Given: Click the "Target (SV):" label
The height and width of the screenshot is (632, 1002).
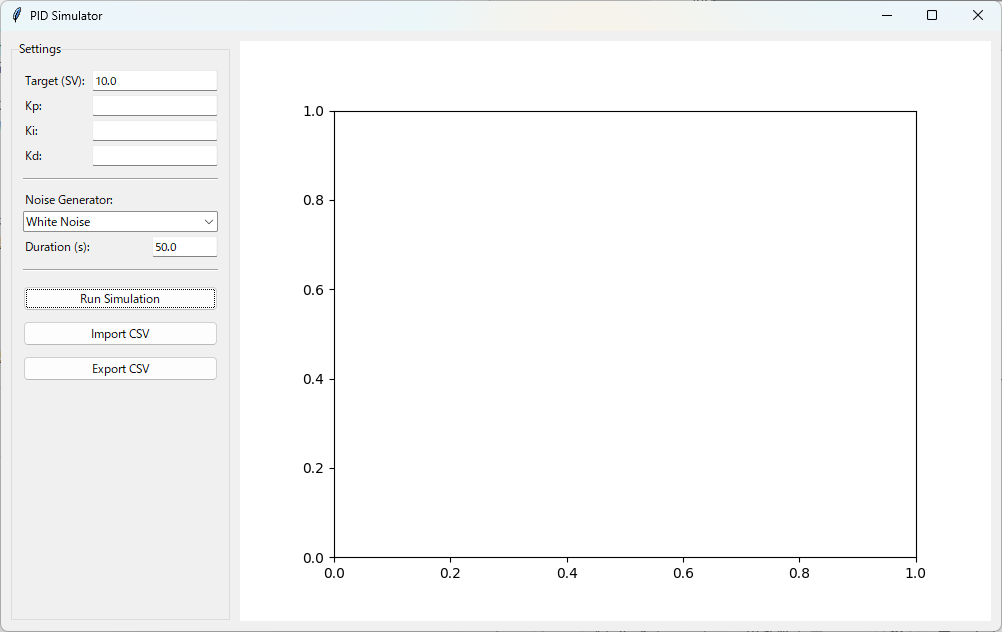Looking at the screenshot, I should pyautogui.click(x=55, y=81).
